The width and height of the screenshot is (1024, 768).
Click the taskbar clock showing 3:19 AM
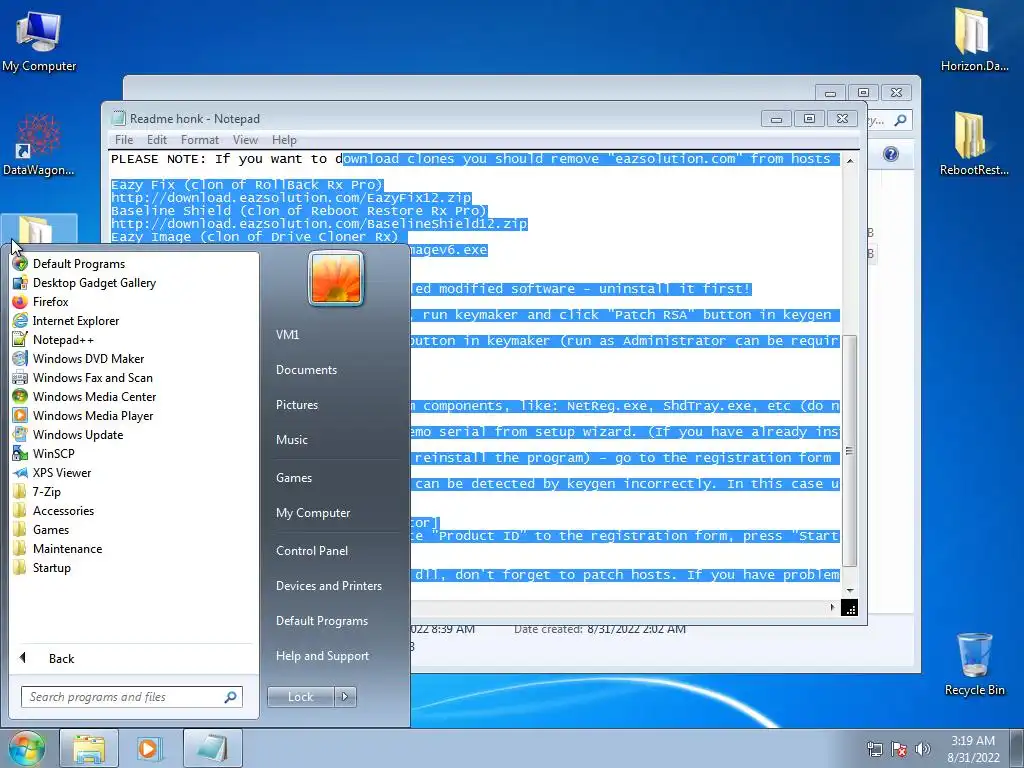pyautogui.click(x=973, y=749)
